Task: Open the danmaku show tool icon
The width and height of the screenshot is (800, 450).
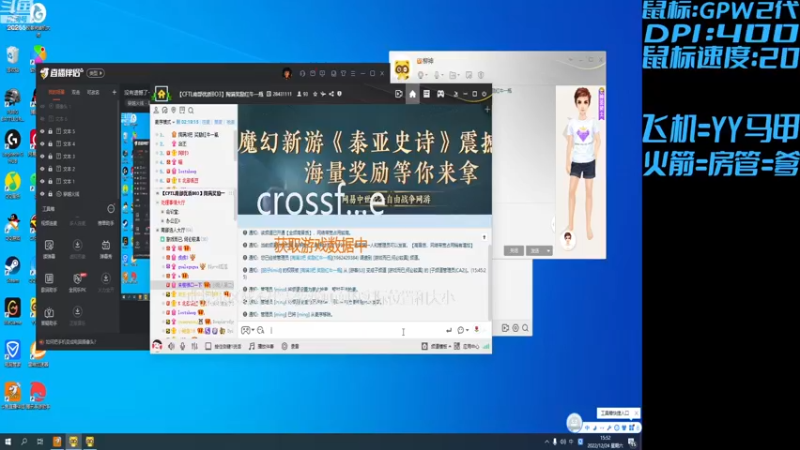Action: pyautogui.click(x=106, y=245)
